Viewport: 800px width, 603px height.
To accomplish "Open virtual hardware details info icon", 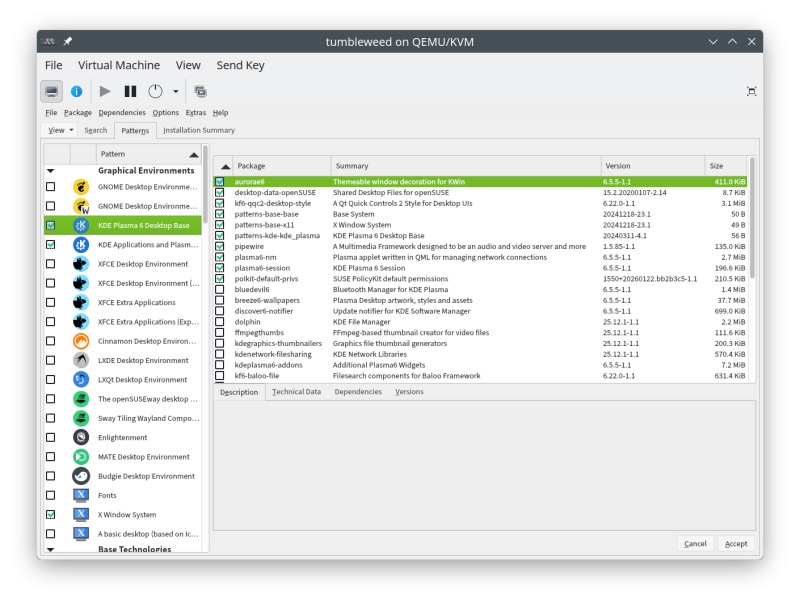I will pos(77,91).
